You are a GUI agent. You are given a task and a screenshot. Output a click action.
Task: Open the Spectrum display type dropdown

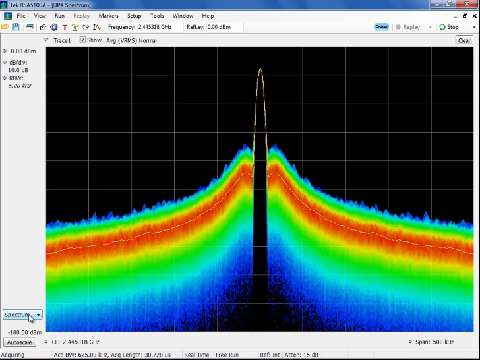tap(23, 315)
